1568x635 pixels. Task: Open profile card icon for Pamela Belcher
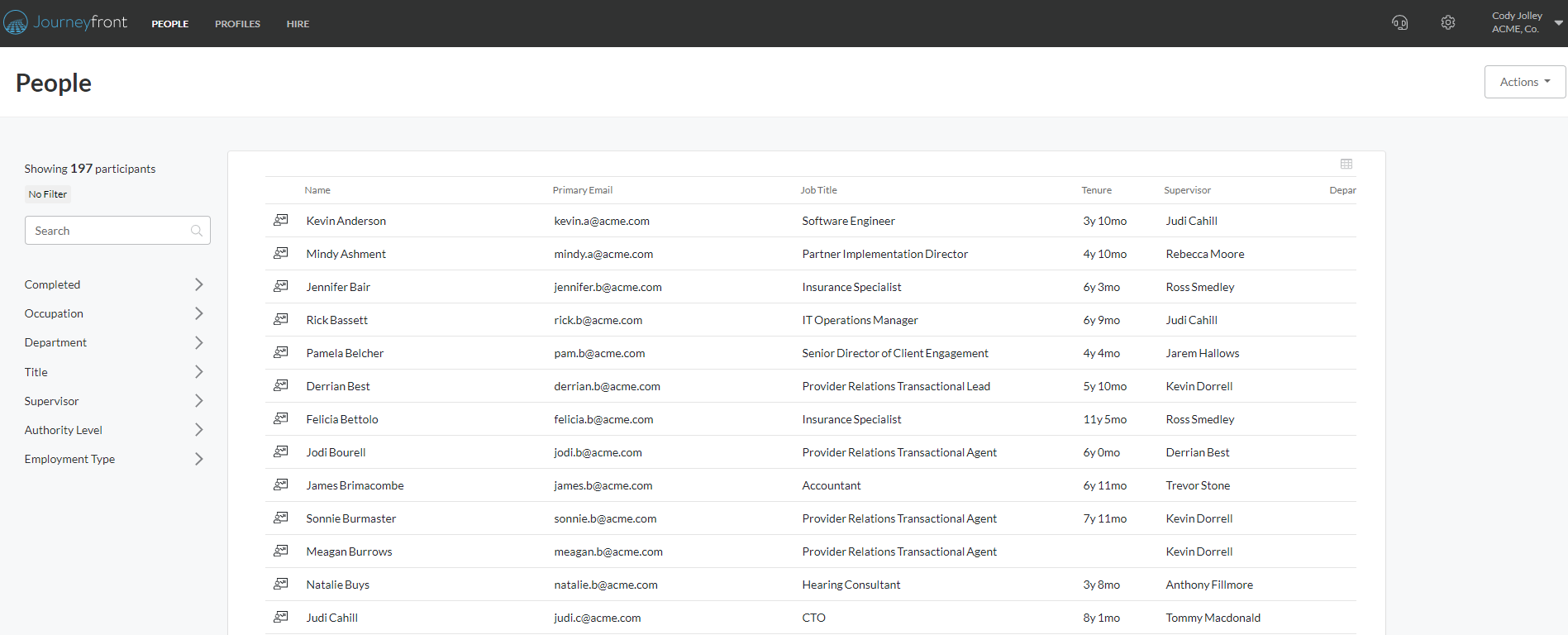[281, 352]
